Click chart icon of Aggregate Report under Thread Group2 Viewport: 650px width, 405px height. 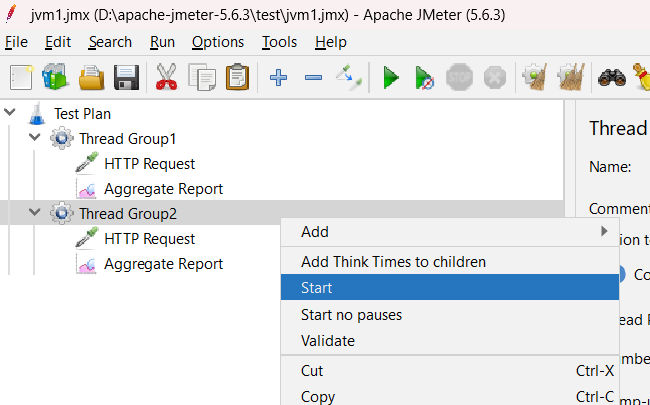click(86, 264)
